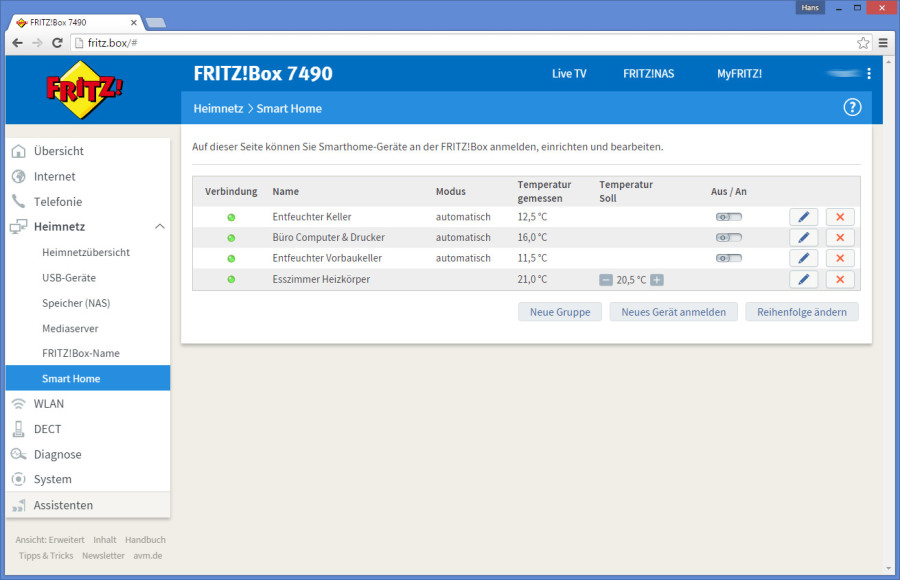Edit the Entfeuchter Keller device
The height and width of the screenshot is (580, 900).
803,217
